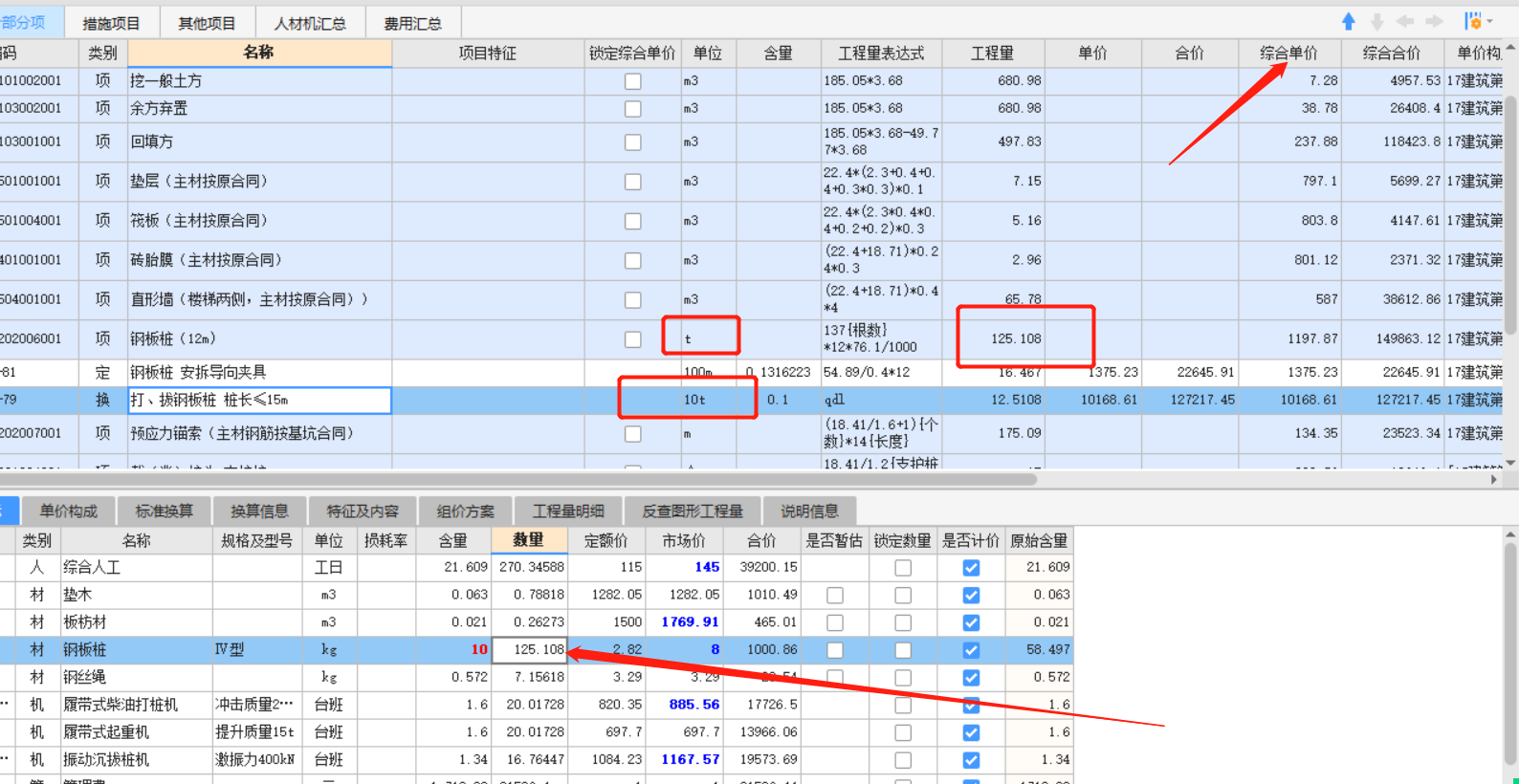Open the column settings gear icon
This screenshot has width=1519, height=784.
[1472, 21]
